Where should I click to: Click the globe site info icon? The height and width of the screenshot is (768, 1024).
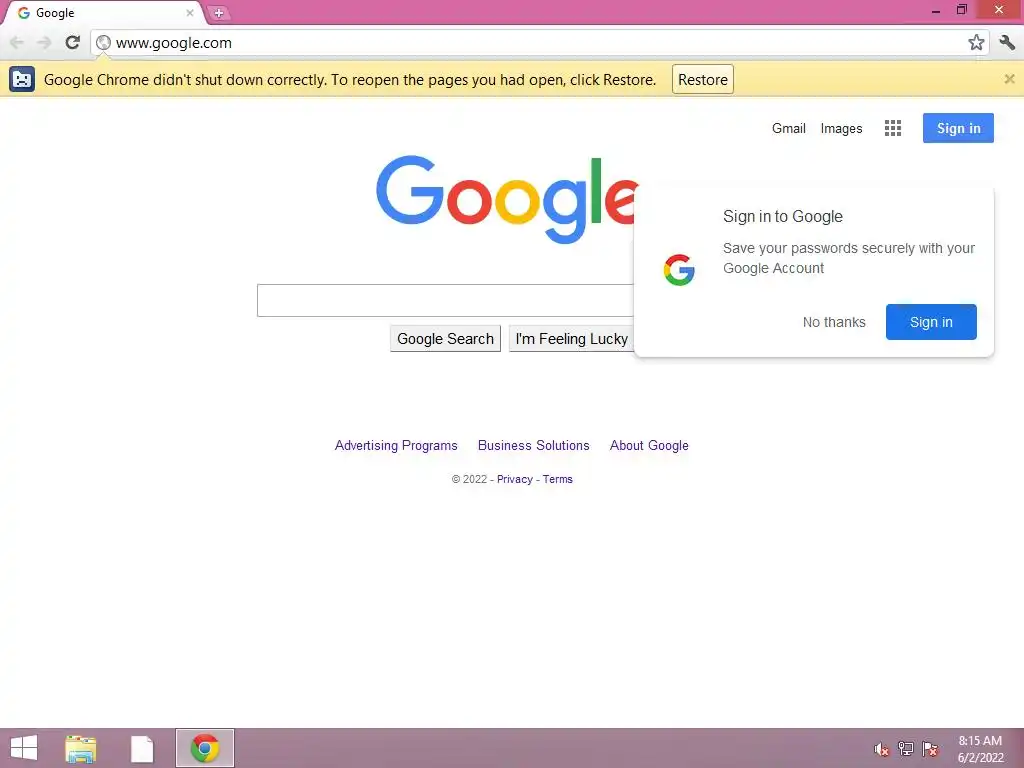pyautogui.click(x=103, y=43)
